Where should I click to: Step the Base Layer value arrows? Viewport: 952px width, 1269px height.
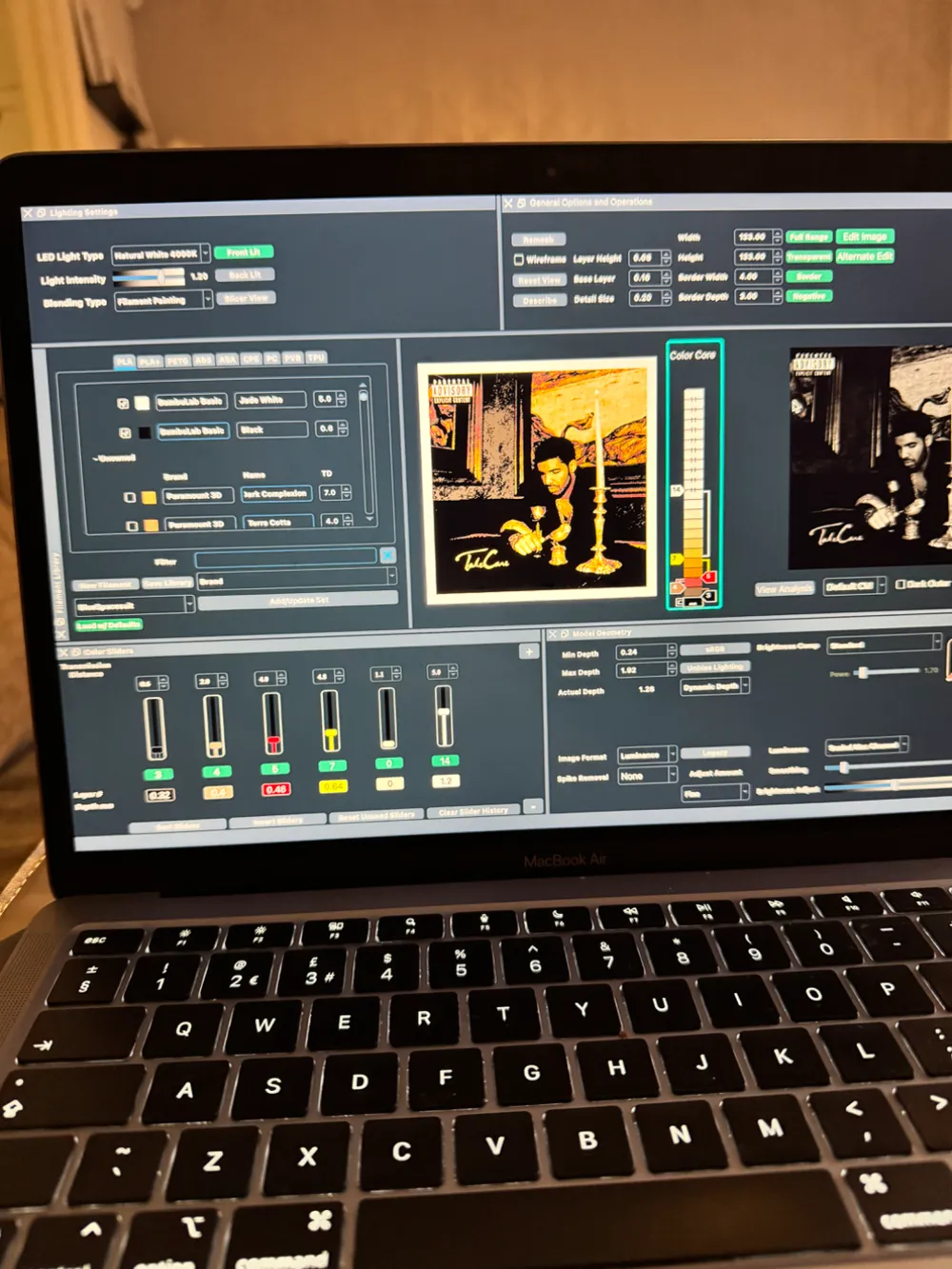click(665, 278)
